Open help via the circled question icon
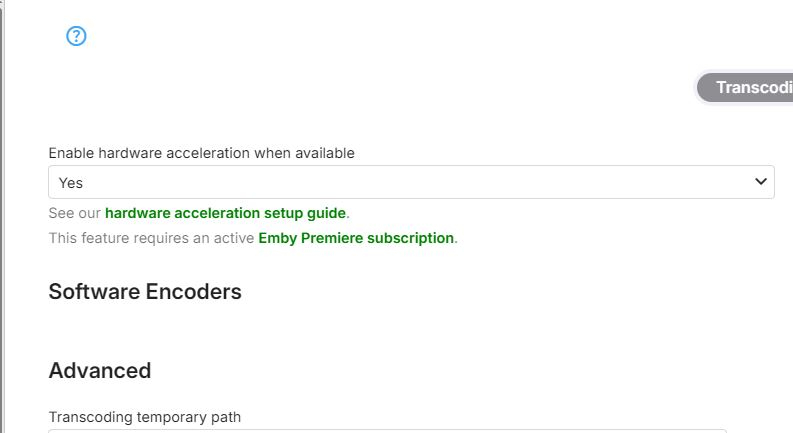 click(x=76, y=36)
